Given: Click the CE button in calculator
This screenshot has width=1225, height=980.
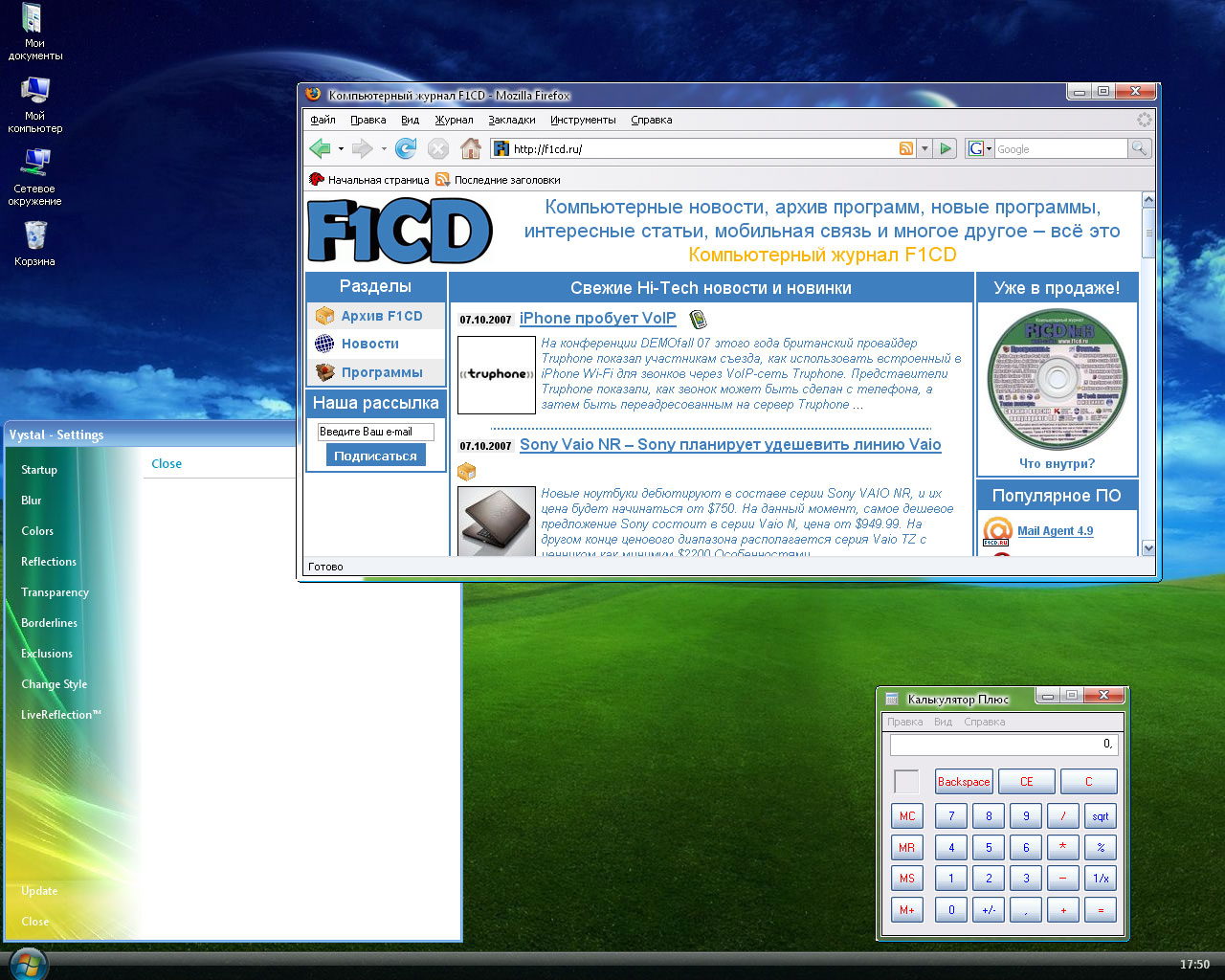Looking at the screenshot, I should click(x=1027, y=782).
